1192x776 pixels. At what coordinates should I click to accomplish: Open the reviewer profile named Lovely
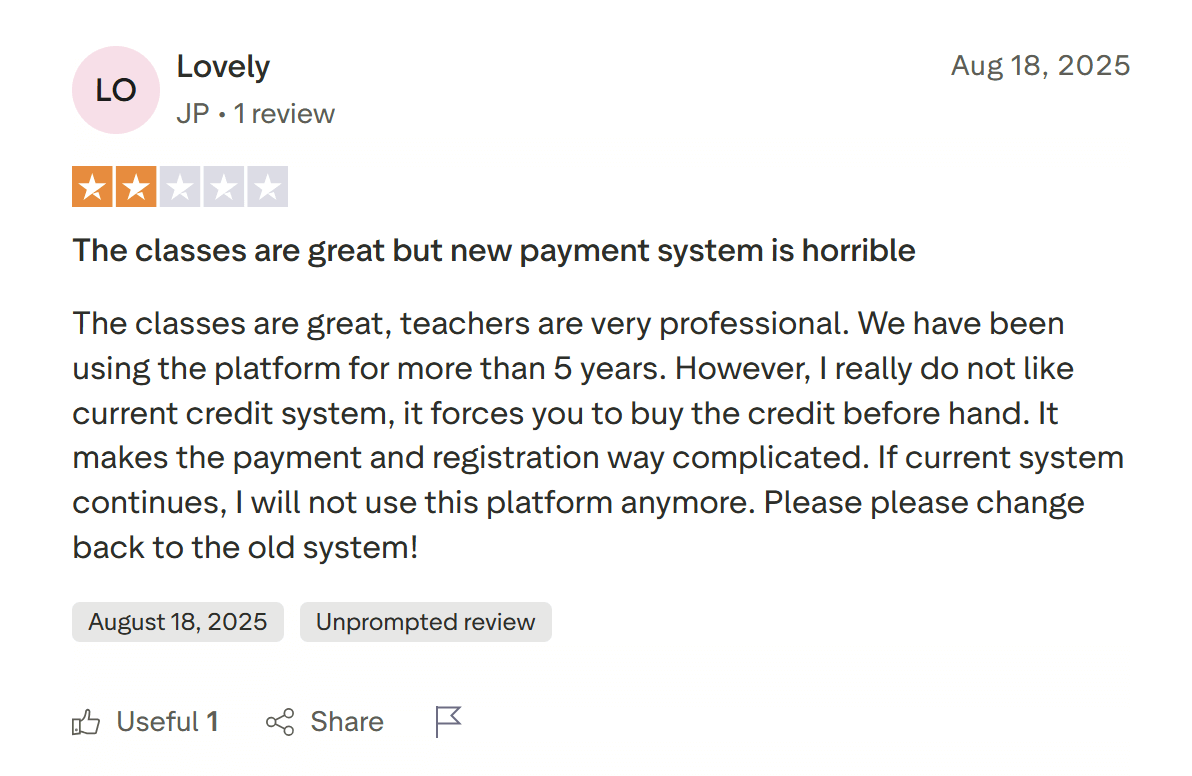[x=223, y=67]
